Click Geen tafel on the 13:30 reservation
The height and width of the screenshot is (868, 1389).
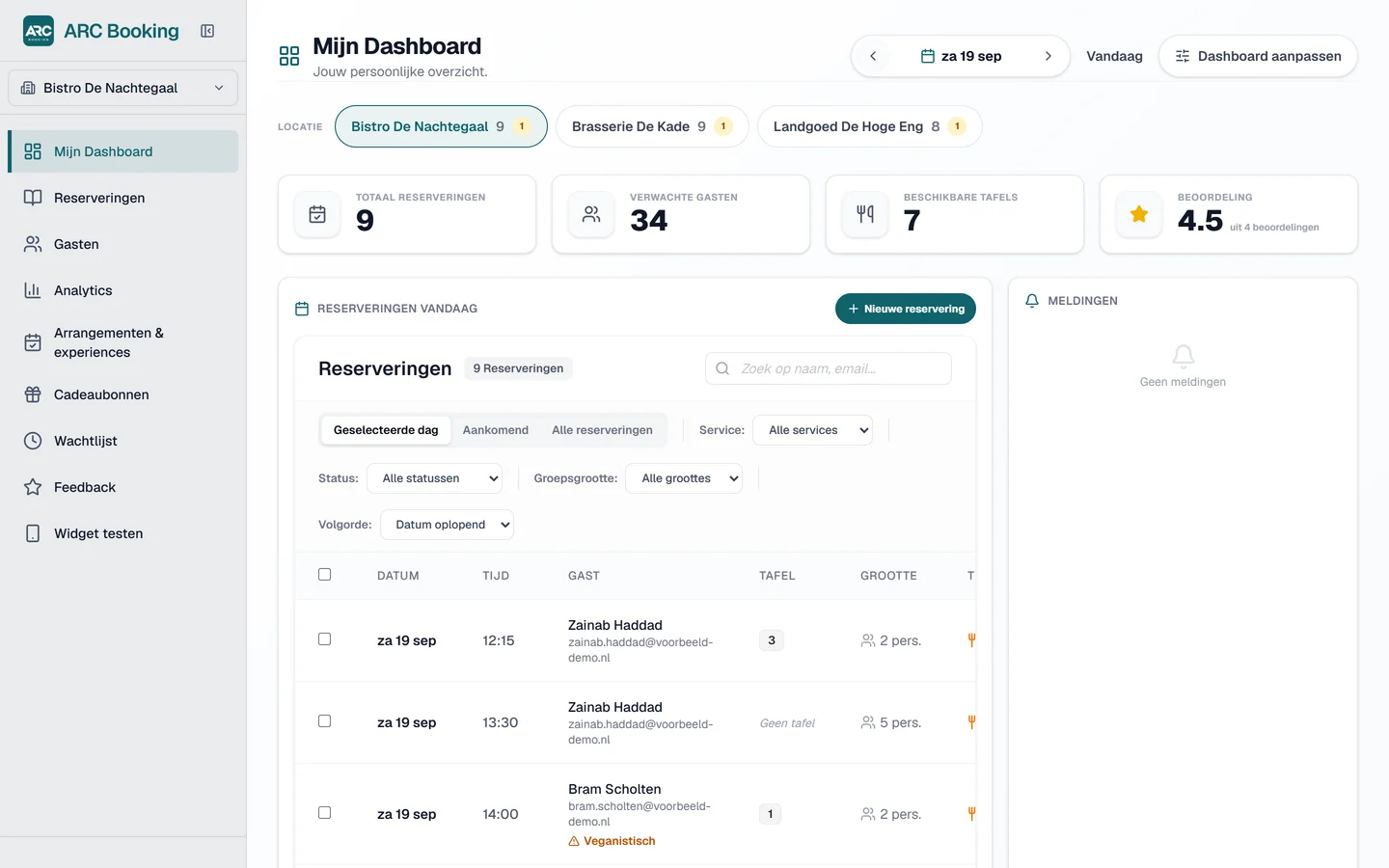[x=787, y=723]
